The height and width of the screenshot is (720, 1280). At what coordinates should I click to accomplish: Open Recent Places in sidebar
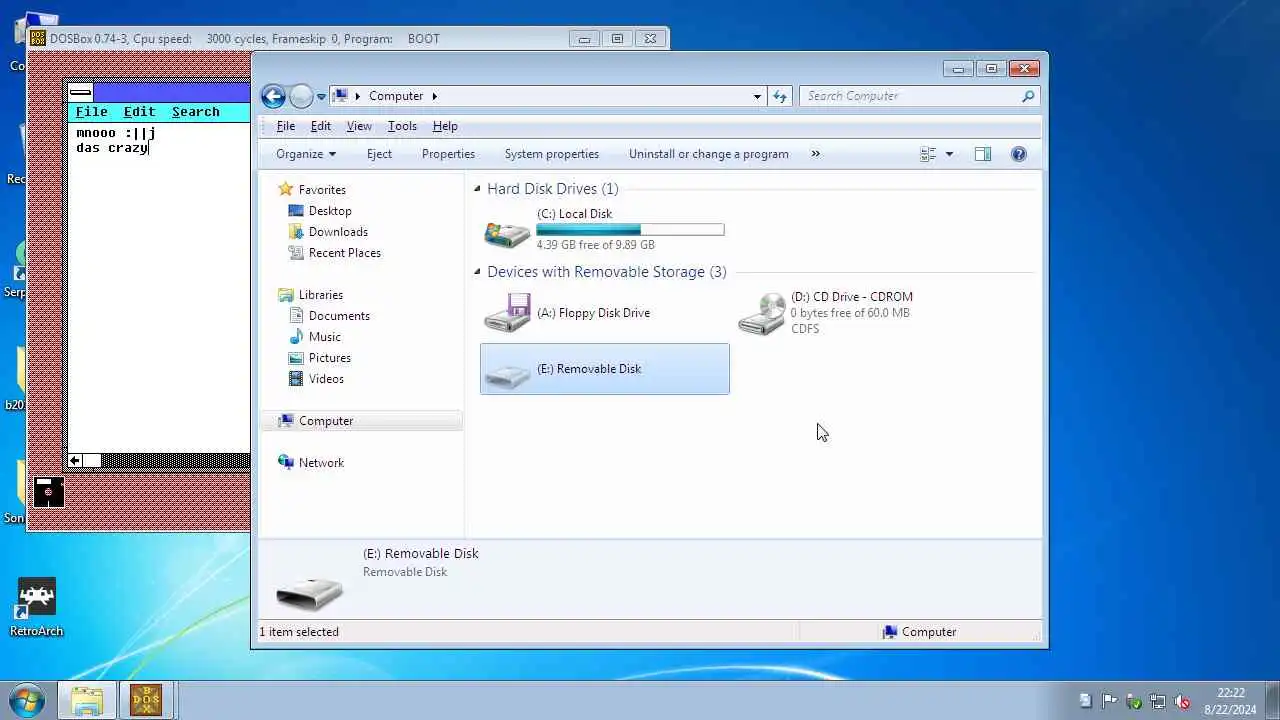tap(344, 253)
